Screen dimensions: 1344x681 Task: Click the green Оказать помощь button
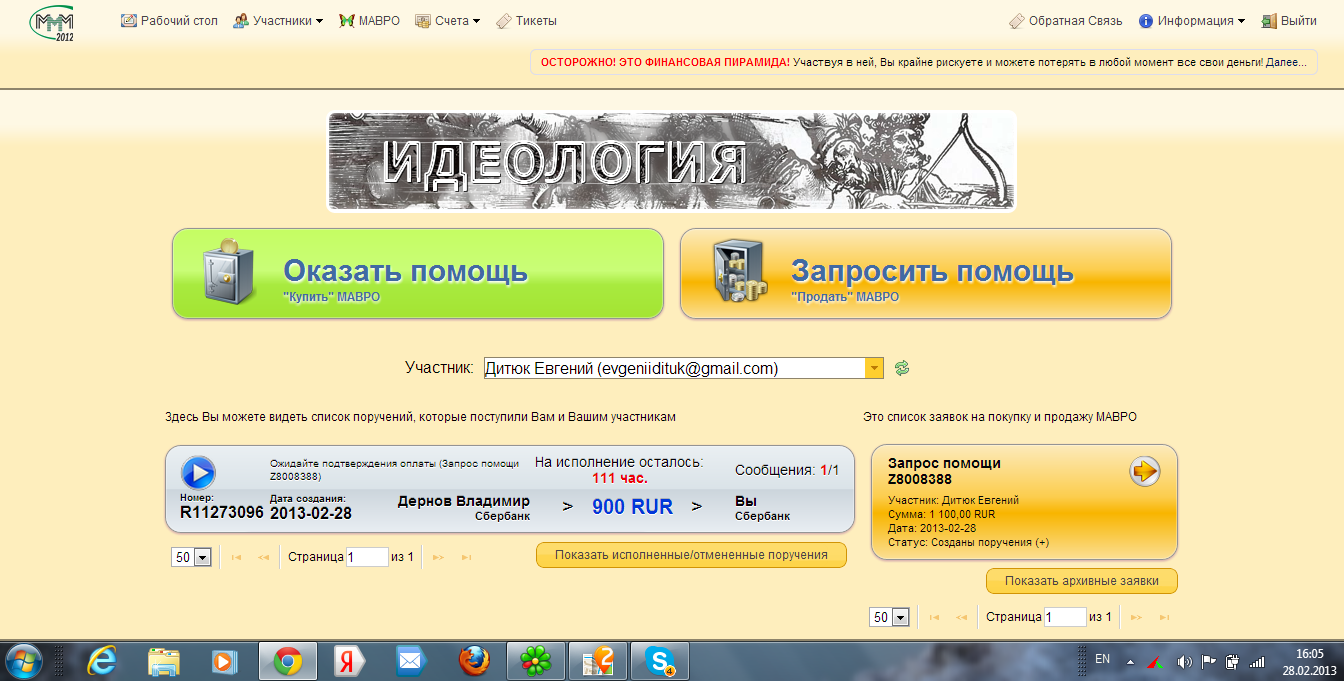(x=418, y=274)
